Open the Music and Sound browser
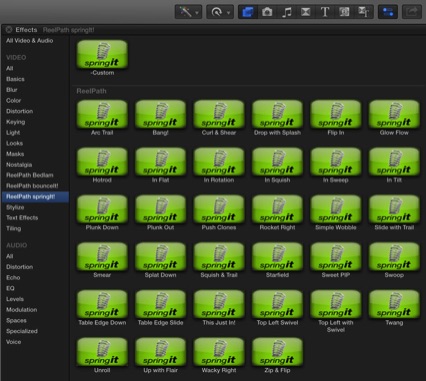Image resolution: width=426 pixels, height=381 pixels. 286,12
